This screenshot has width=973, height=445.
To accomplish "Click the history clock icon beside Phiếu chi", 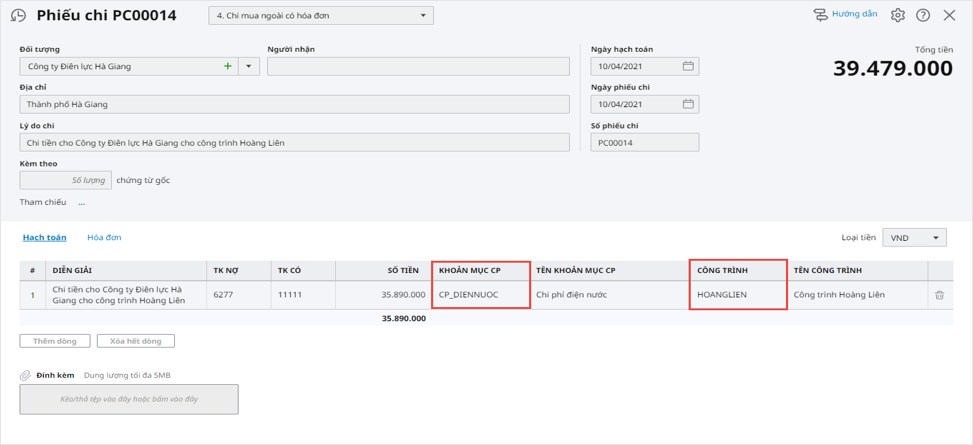I will (x=18, y=16).
